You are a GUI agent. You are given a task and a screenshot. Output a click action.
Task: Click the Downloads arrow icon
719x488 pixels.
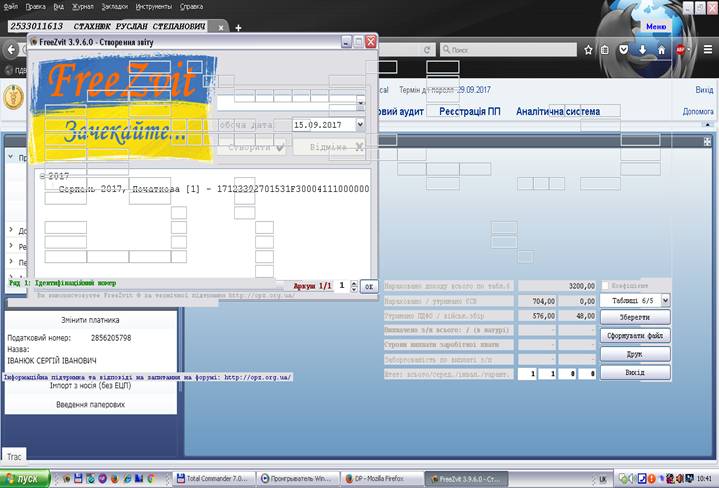641,49
